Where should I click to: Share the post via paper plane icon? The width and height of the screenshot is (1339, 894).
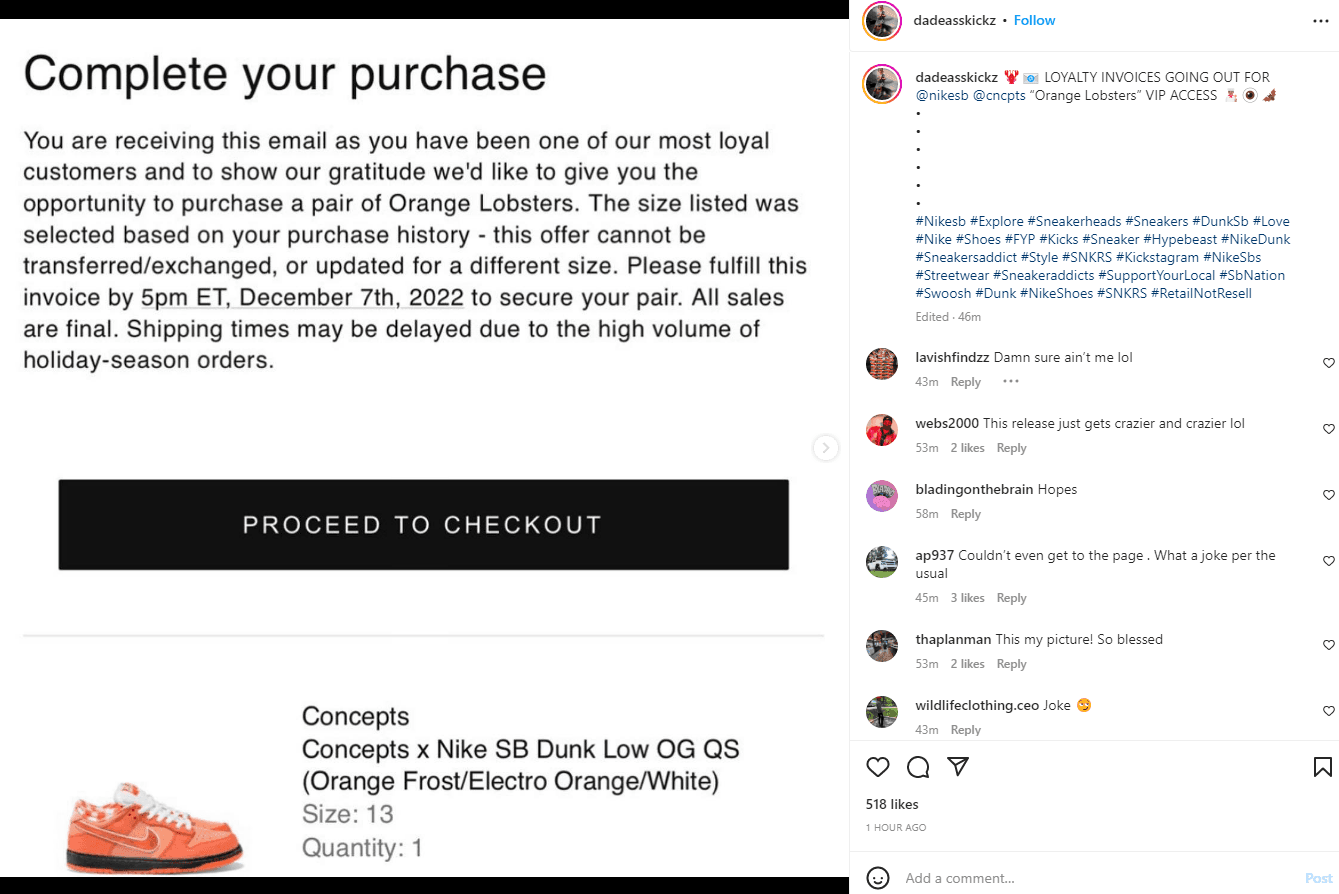coord(958,767)
